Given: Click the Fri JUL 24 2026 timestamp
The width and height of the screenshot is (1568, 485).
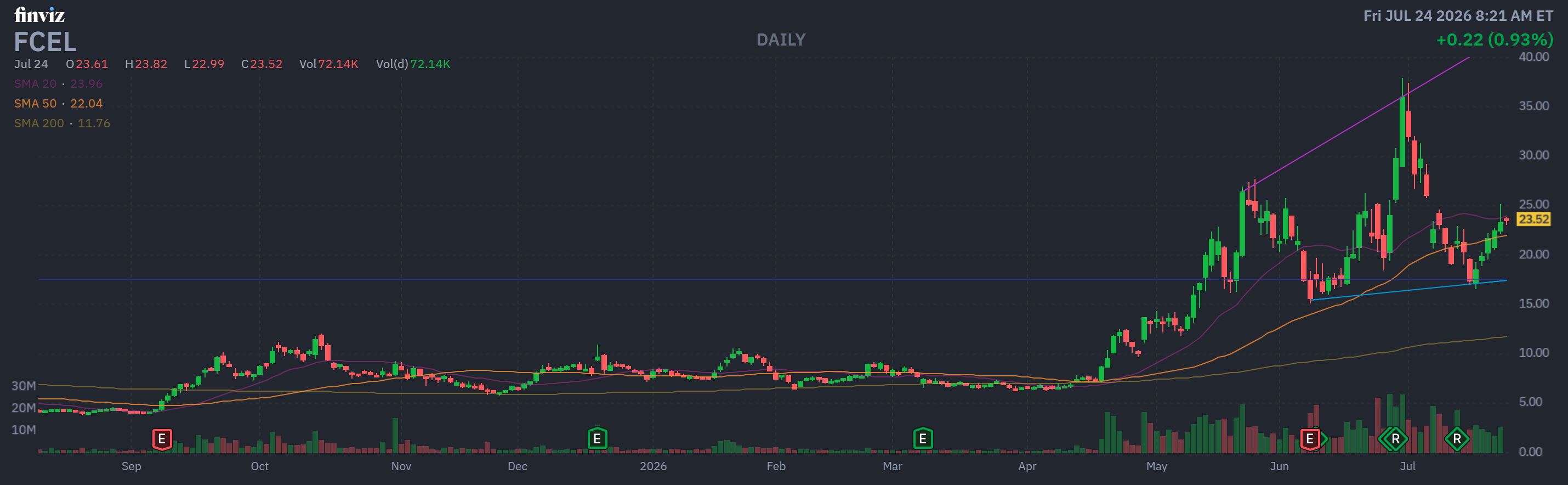Looking at the screenshot, I should (x=1458, y=16).
